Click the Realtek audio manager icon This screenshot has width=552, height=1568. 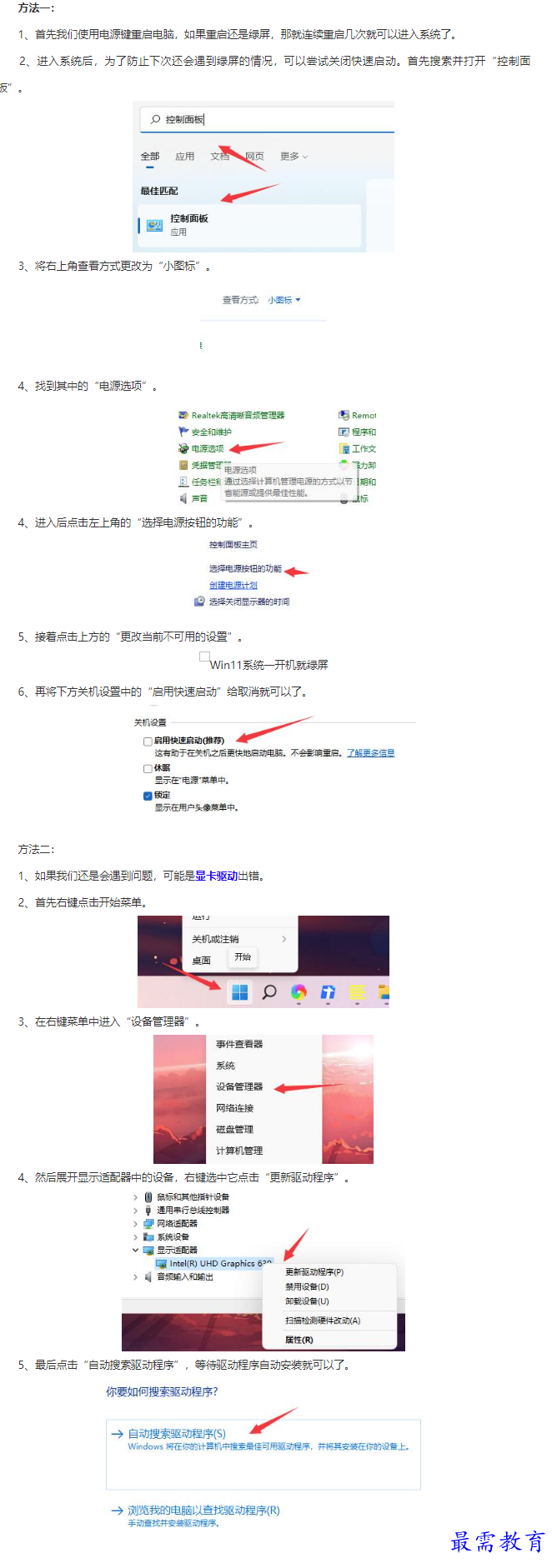[183, 415]
